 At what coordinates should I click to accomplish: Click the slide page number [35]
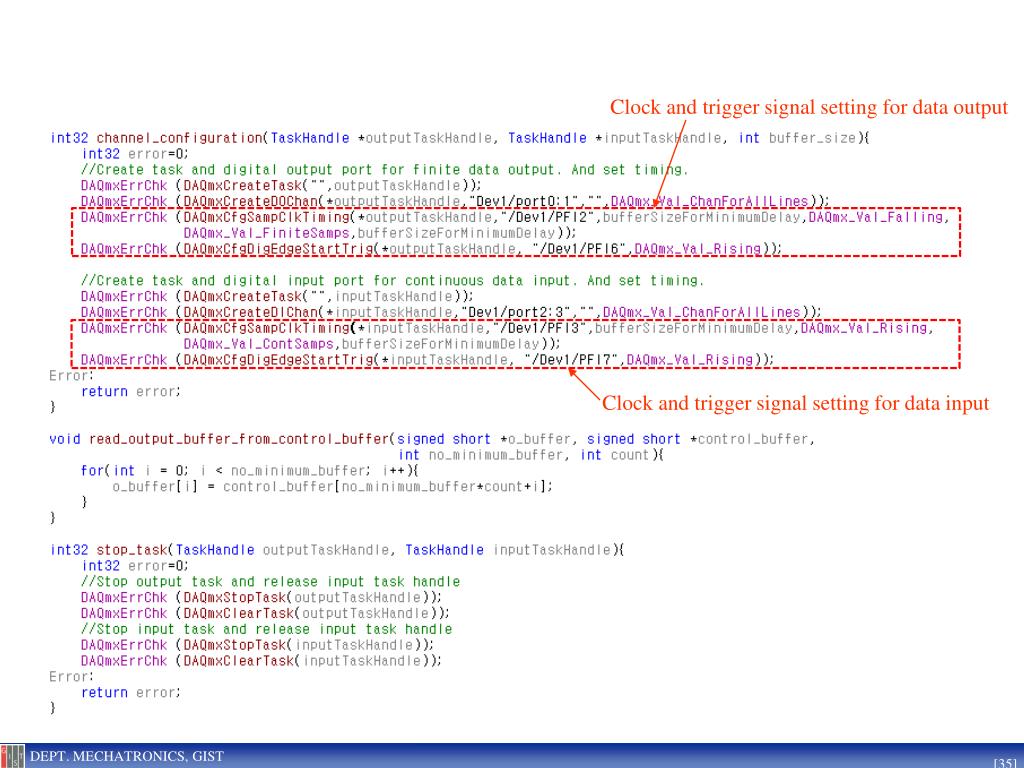coord(1006,762)
